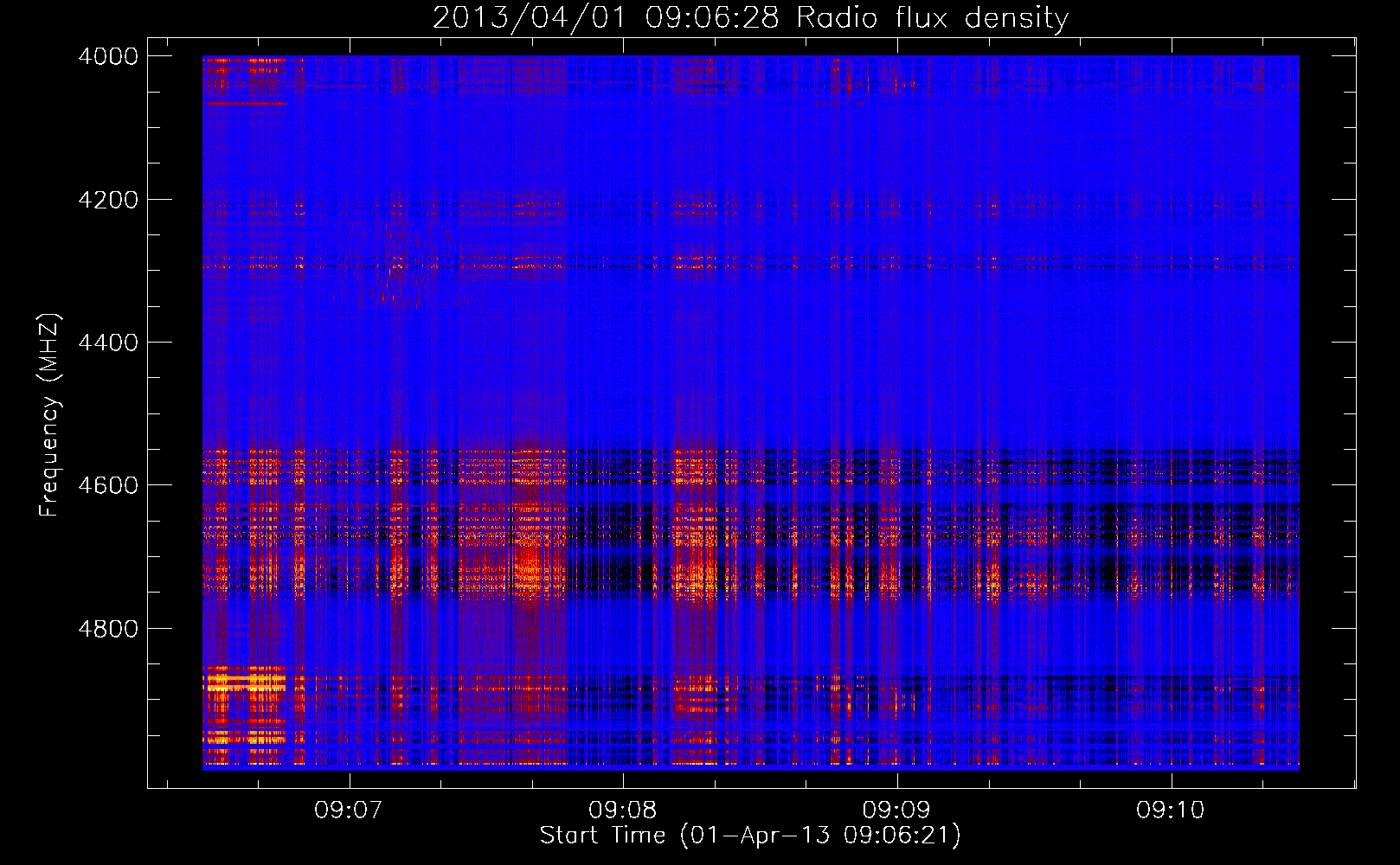Viewport: 1400px width, 865px height.
Task: Click the 'Start Time (01-Apr-13 09:06:21)' label
Action: pos(750,836)
